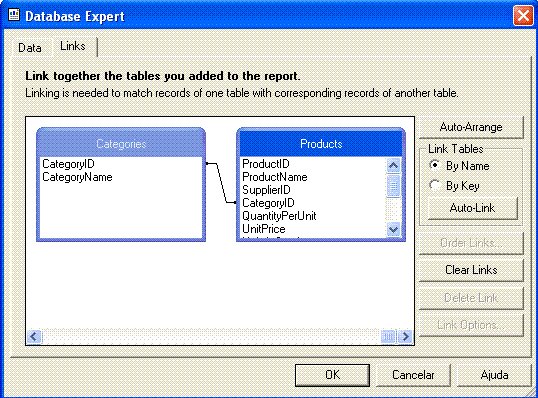Select the Links tab
The height and width of the screenshot is (398, 538).
(73, 46)
